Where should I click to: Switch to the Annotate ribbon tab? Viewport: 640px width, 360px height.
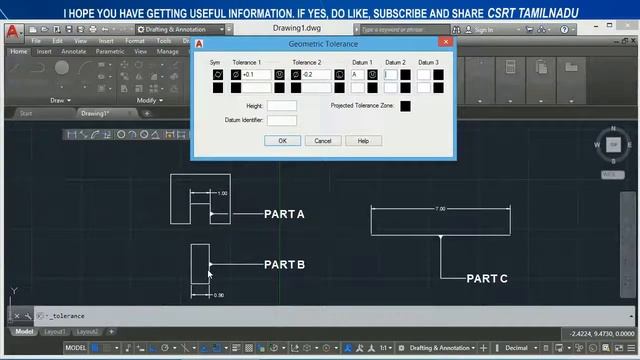73,51
